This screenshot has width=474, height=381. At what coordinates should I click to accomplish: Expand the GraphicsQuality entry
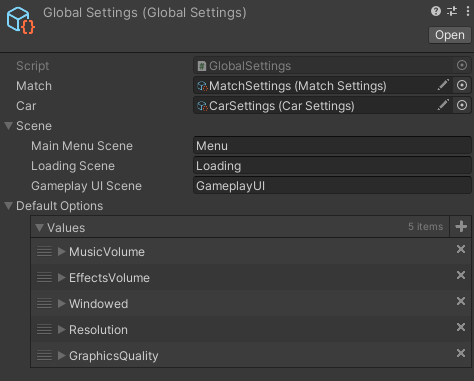point(61,355)
